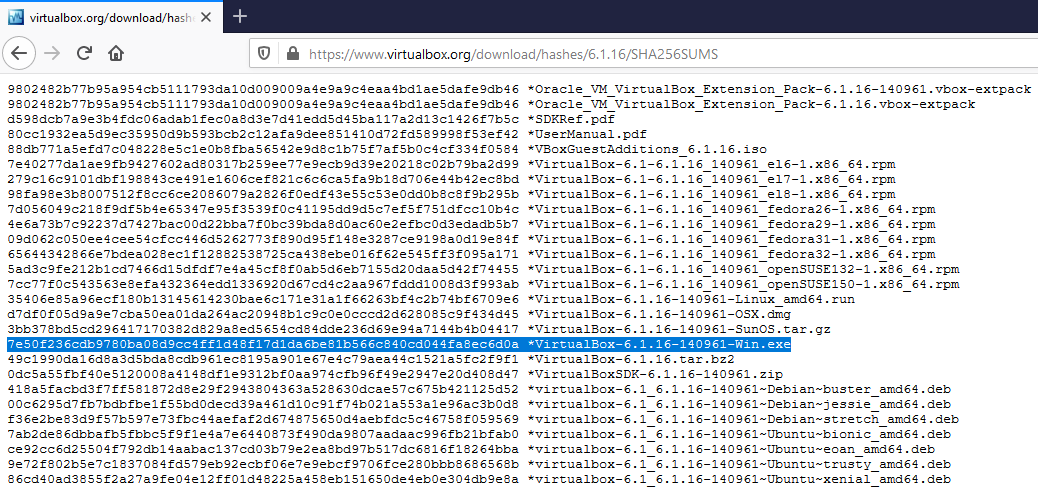Click the openSUSE132-1.x86_64.rpm filename
Screen dimensions: 1038x490
point(743,270)
